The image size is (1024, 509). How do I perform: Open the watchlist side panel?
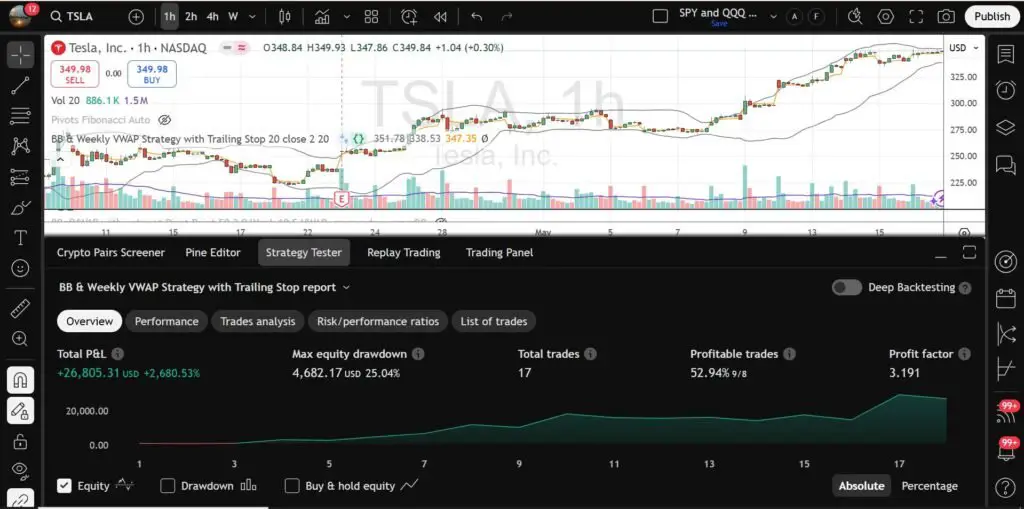click(x=1006, y=55)
